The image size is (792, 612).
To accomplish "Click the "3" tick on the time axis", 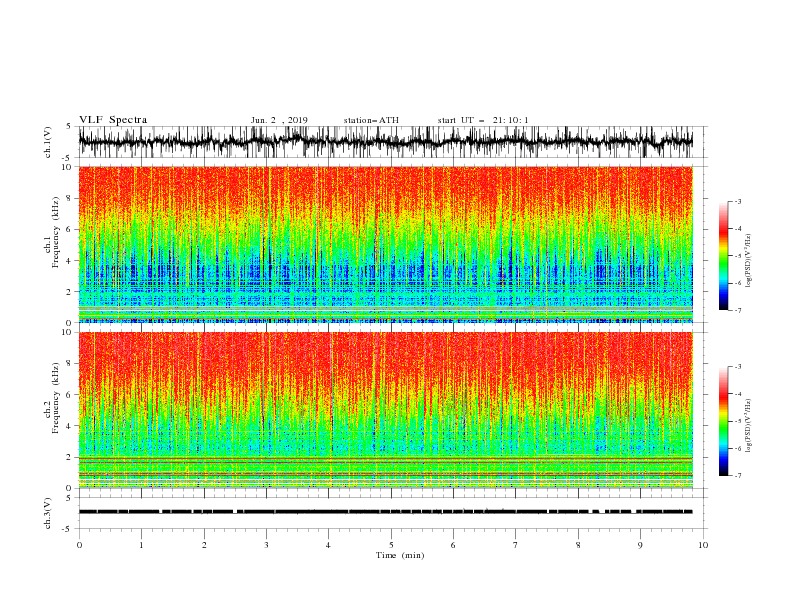I will 266,545.
